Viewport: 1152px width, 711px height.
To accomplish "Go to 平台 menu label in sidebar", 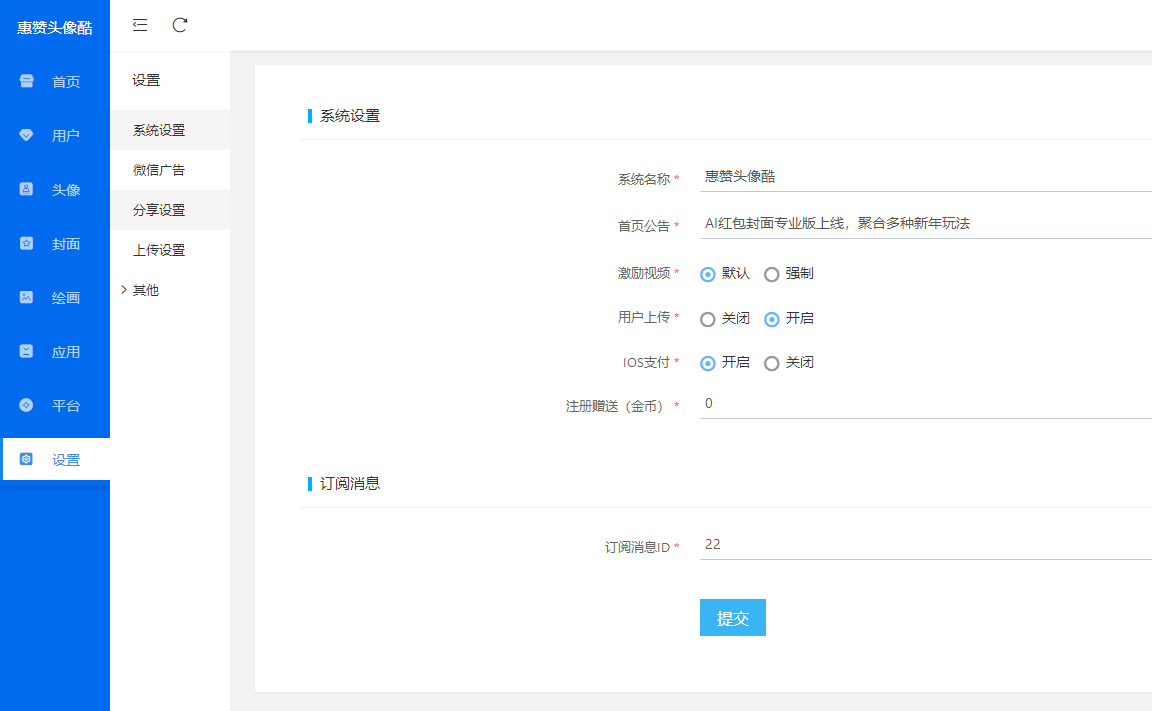I will click(66, 405).
